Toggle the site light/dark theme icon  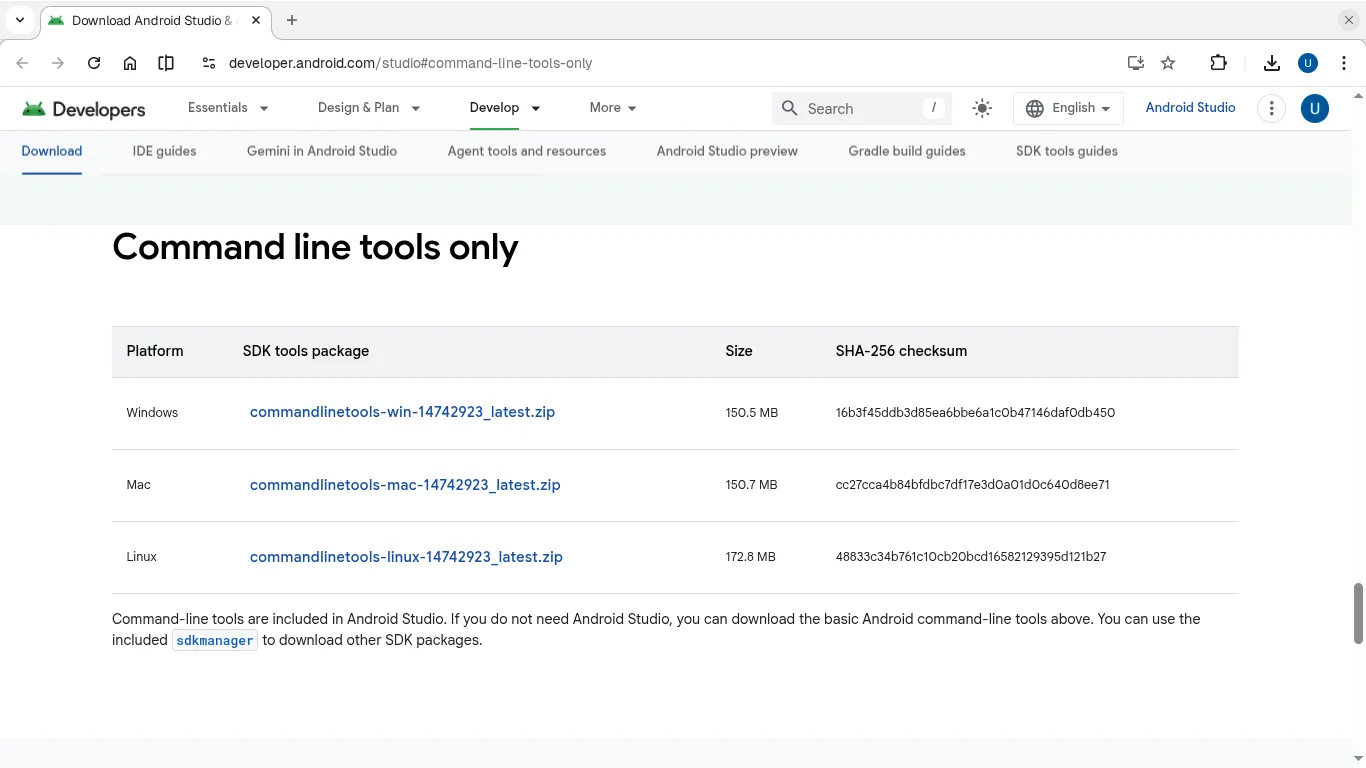982,108
